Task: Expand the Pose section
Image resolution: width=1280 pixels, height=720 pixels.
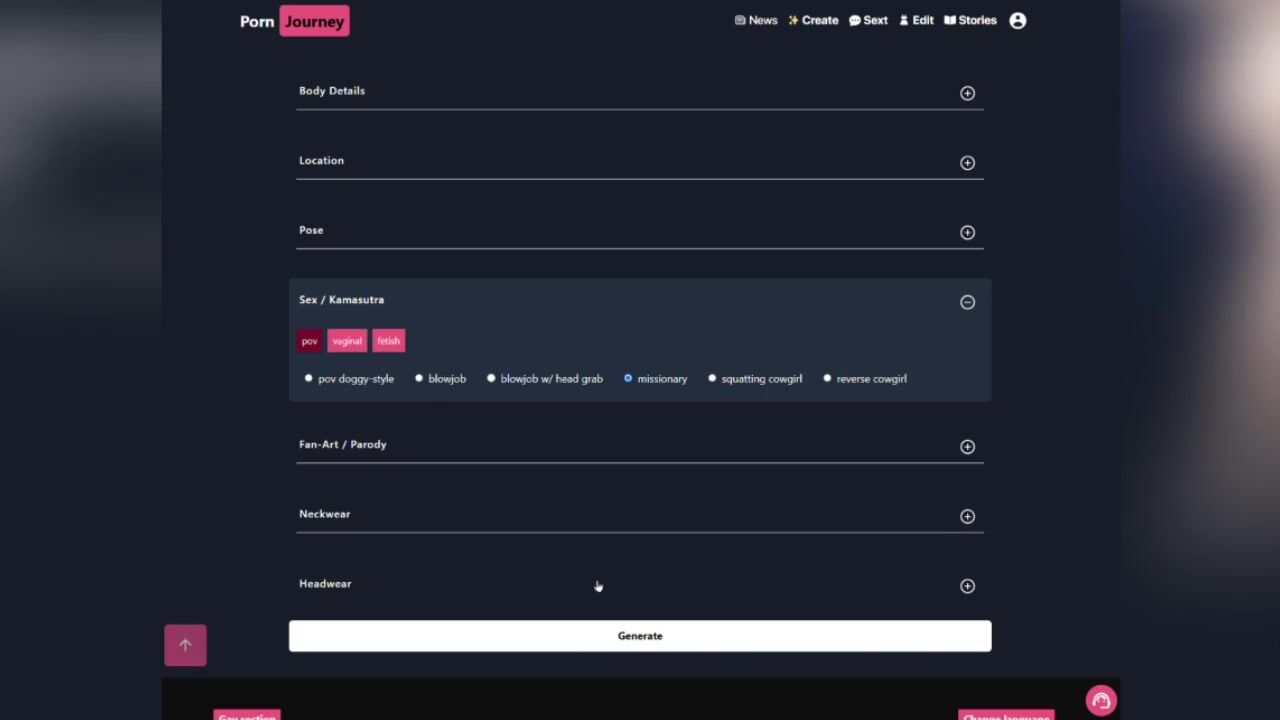Action: 967,232
